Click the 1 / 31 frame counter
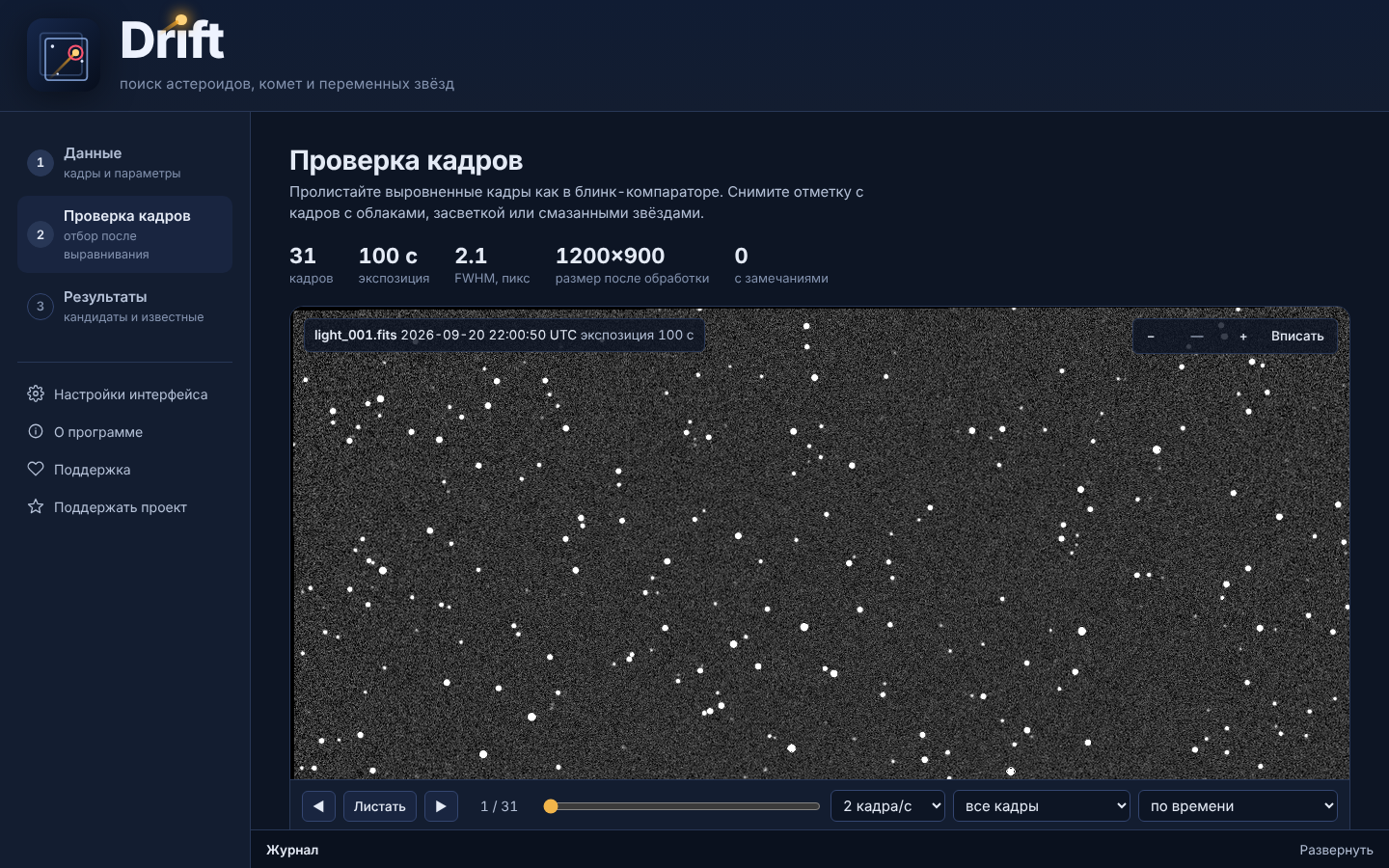Screen dimensions: 1389x868 pyautogui.click(x=499, y=806)
